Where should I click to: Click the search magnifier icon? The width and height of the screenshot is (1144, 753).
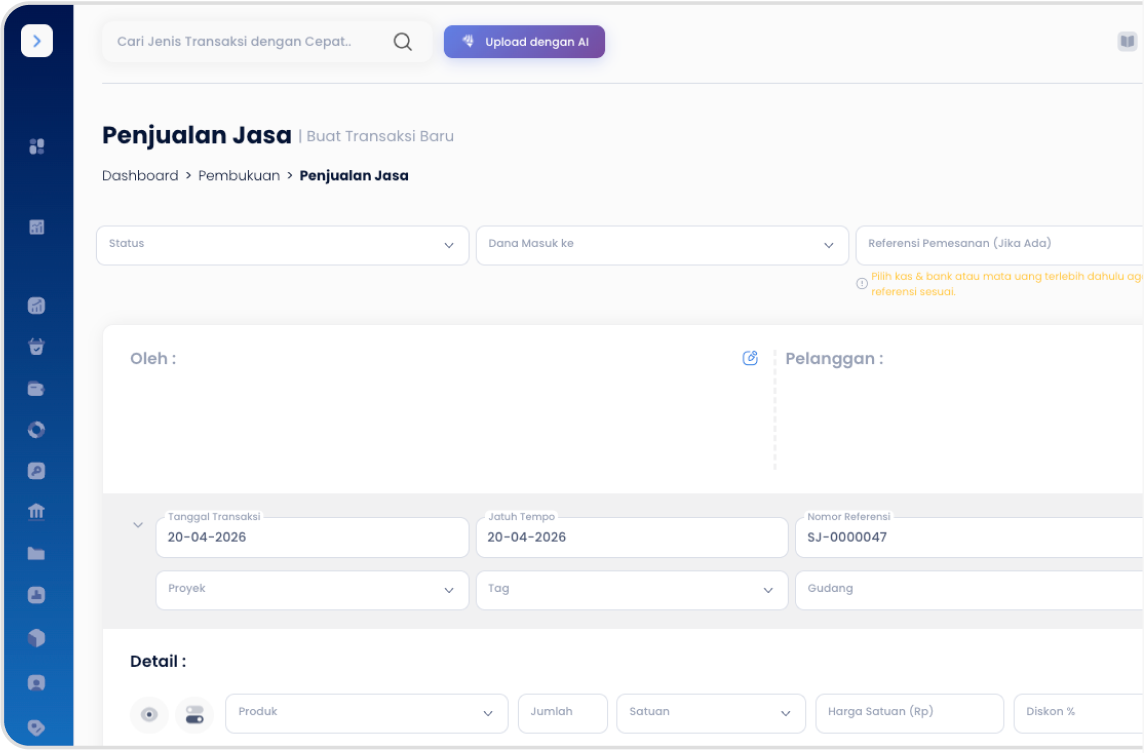[x=402, y=41]
